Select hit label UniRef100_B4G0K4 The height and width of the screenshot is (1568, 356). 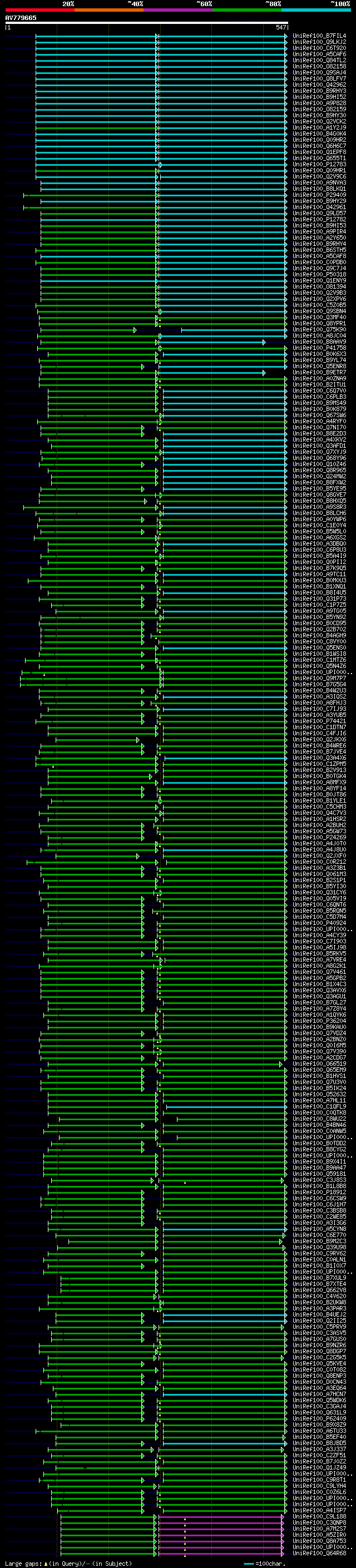click(319, 134)
